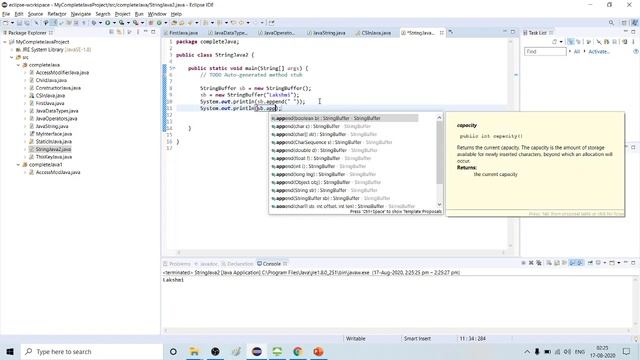Open the Problems tab
This screenshot has width=640, height=360.
pos(177,264)
